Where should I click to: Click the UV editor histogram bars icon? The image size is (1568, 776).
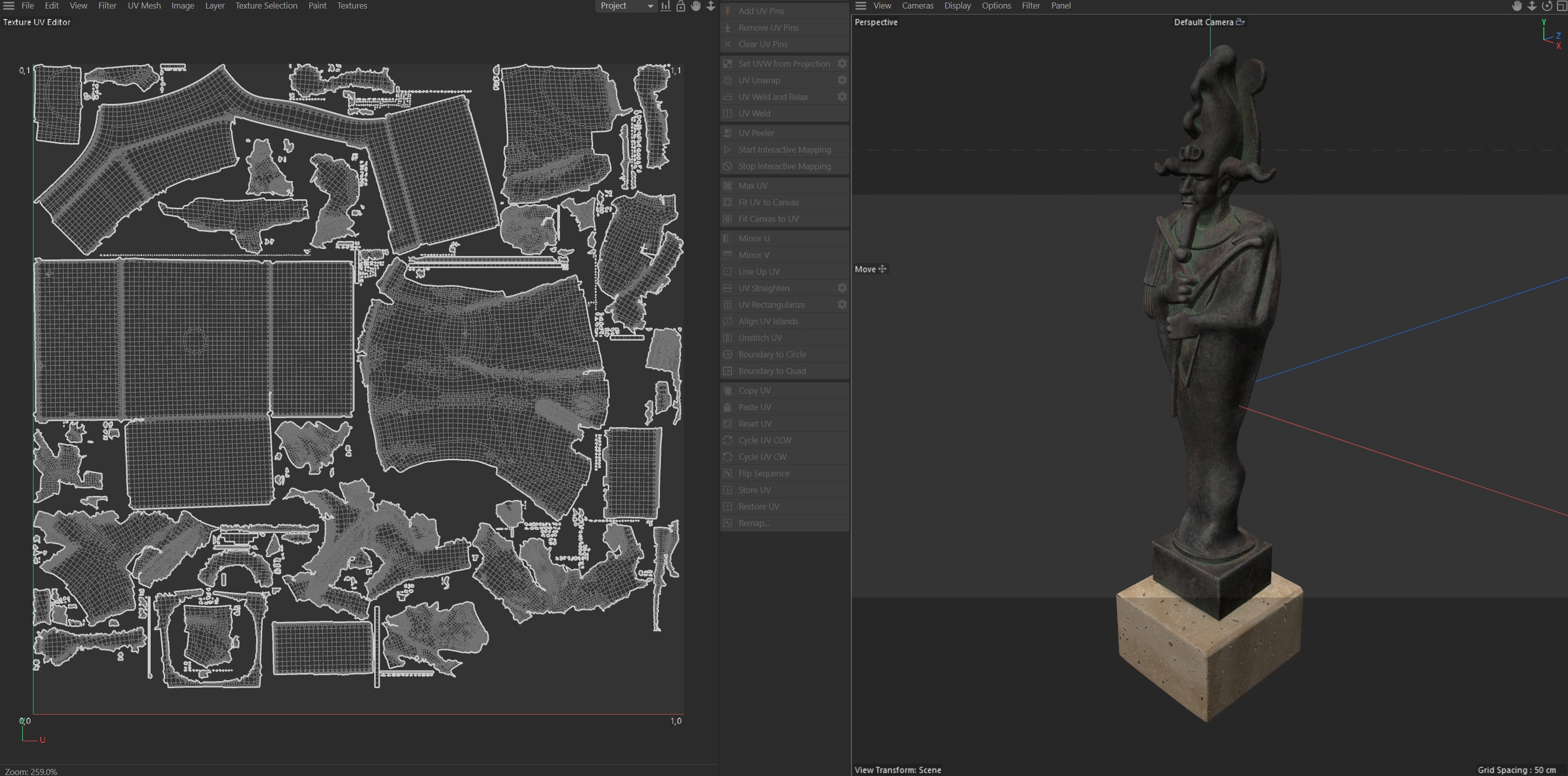coord(666,6)
